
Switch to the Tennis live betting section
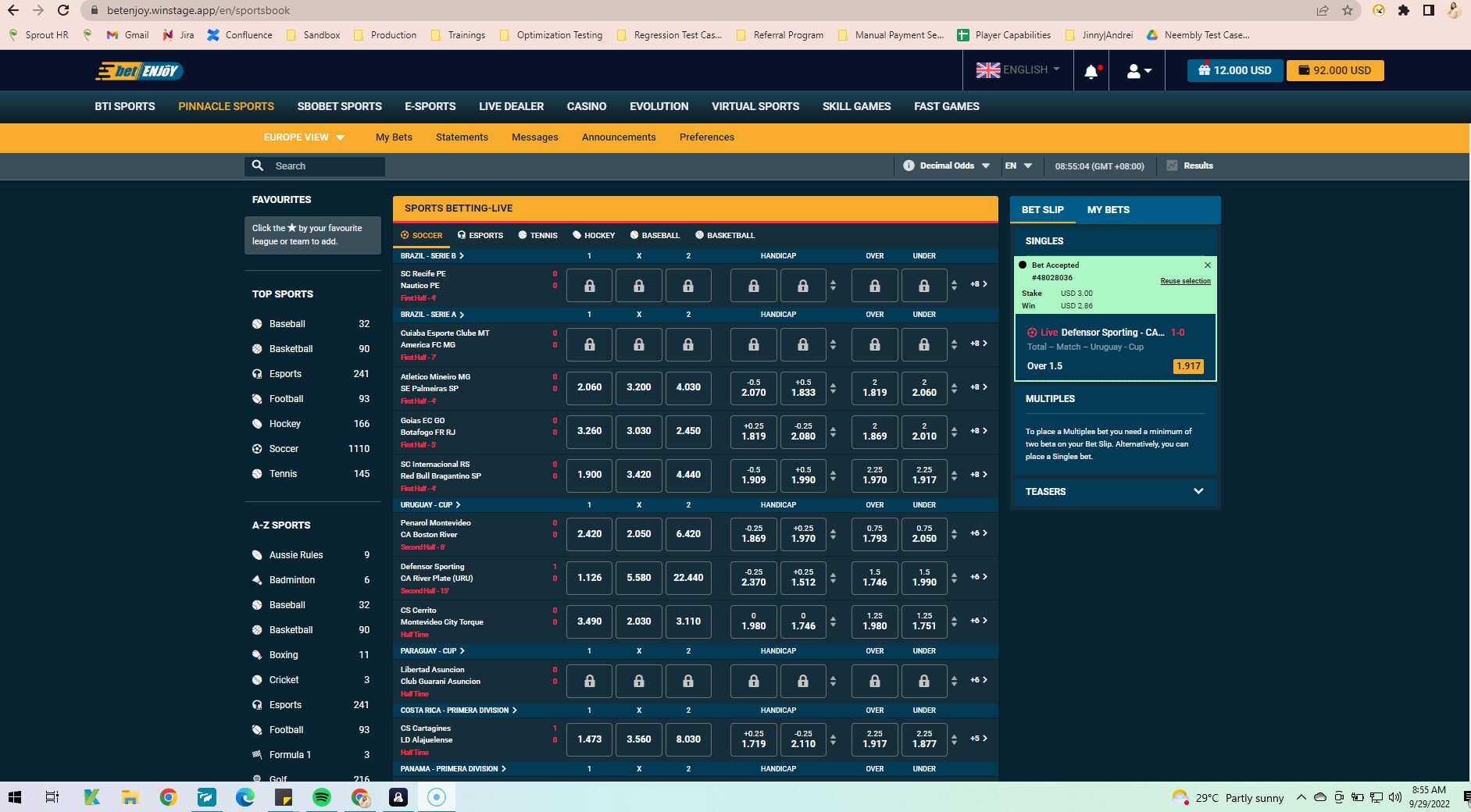coord(539,235)
